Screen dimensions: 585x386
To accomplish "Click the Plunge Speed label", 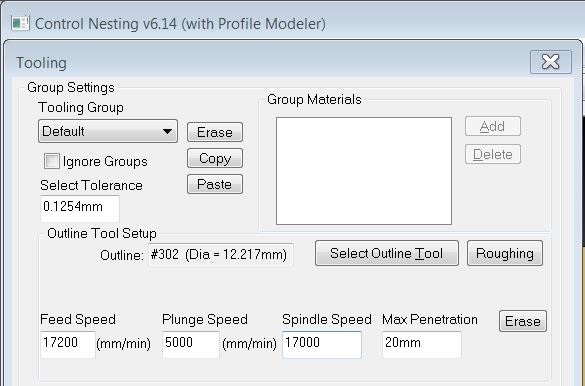I will [204, 320].
